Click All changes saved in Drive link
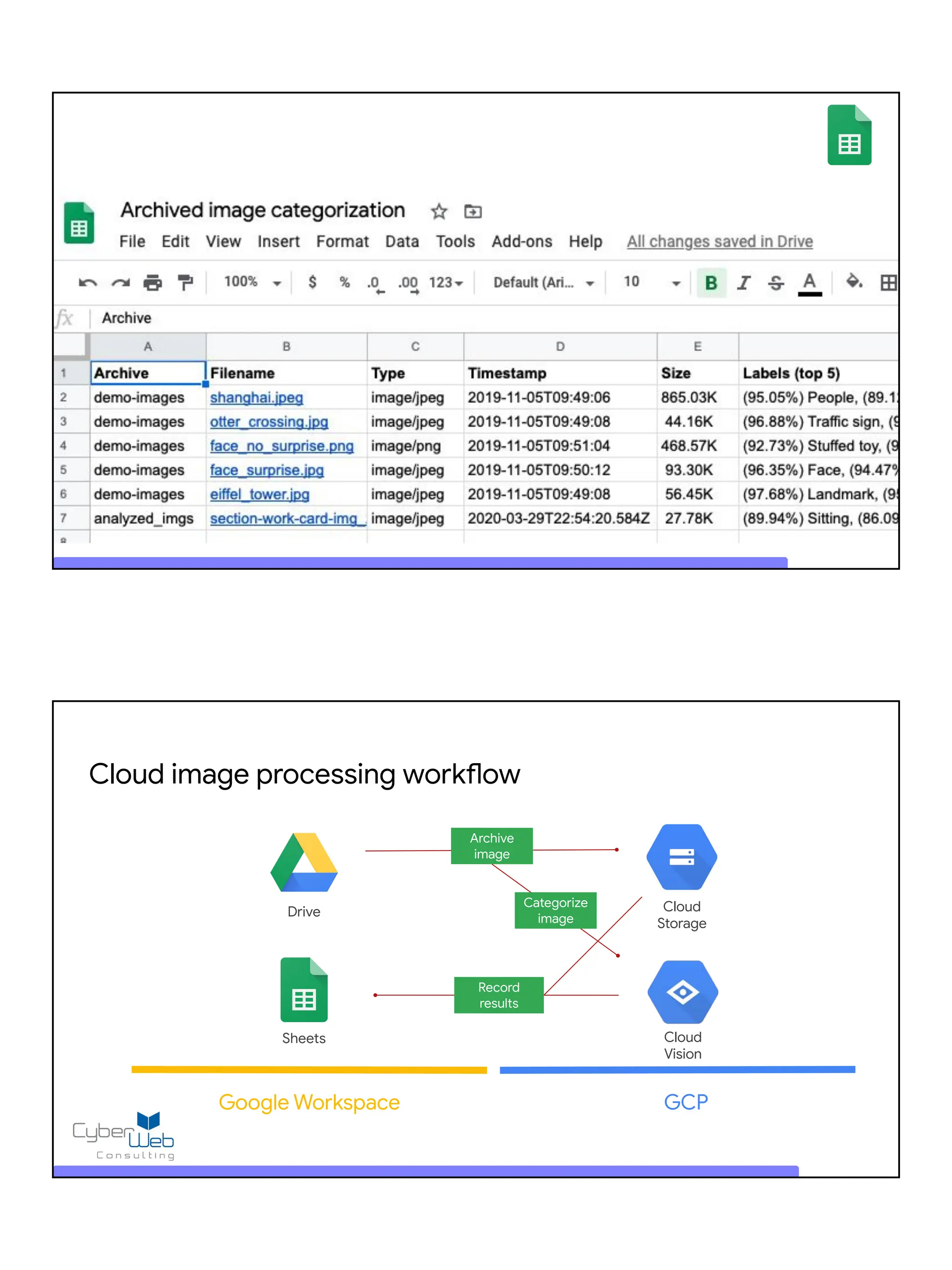The height and width of the screenshot is (1270, 952). pyautogui.click(x=720, y=242)
